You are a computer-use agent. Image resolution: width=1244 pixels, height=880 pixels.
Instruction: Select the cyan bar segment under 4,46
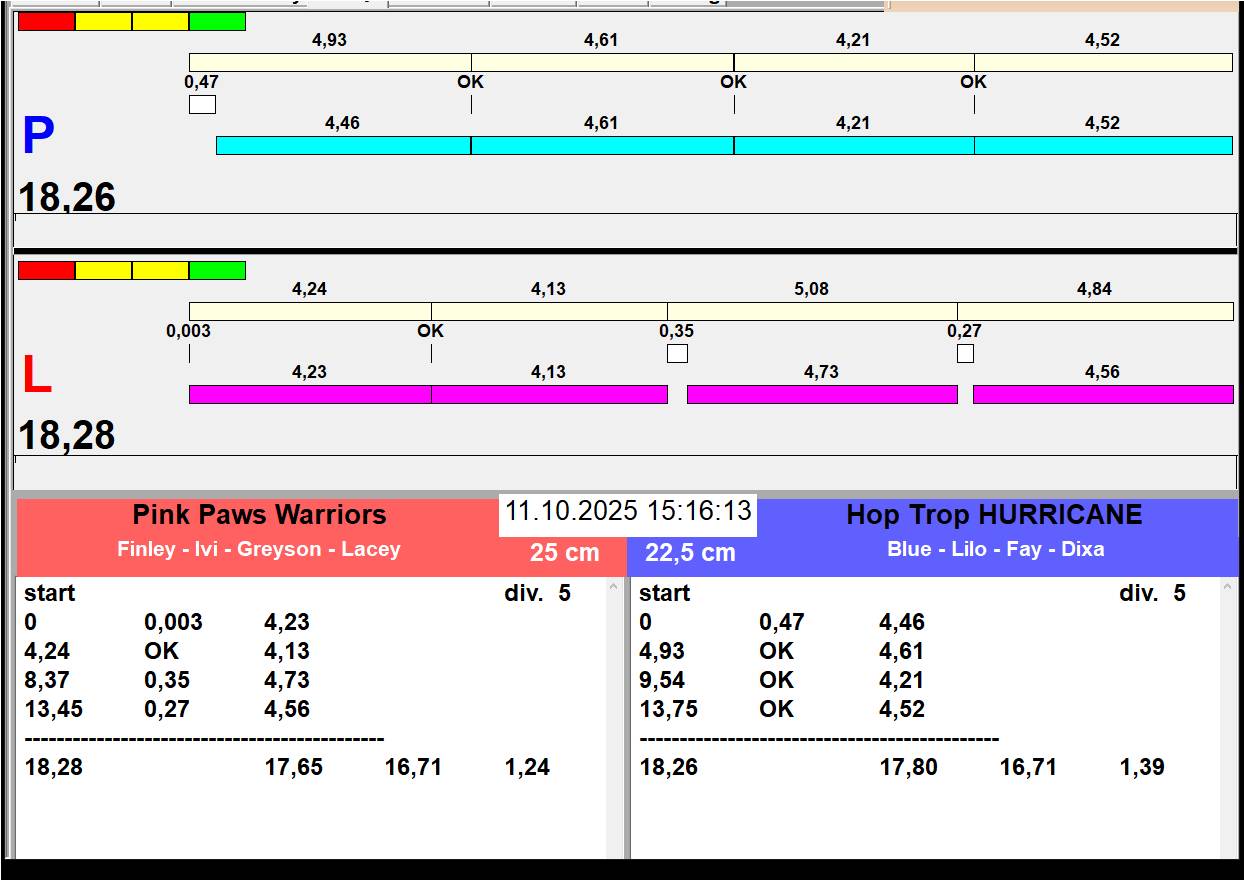343,145
